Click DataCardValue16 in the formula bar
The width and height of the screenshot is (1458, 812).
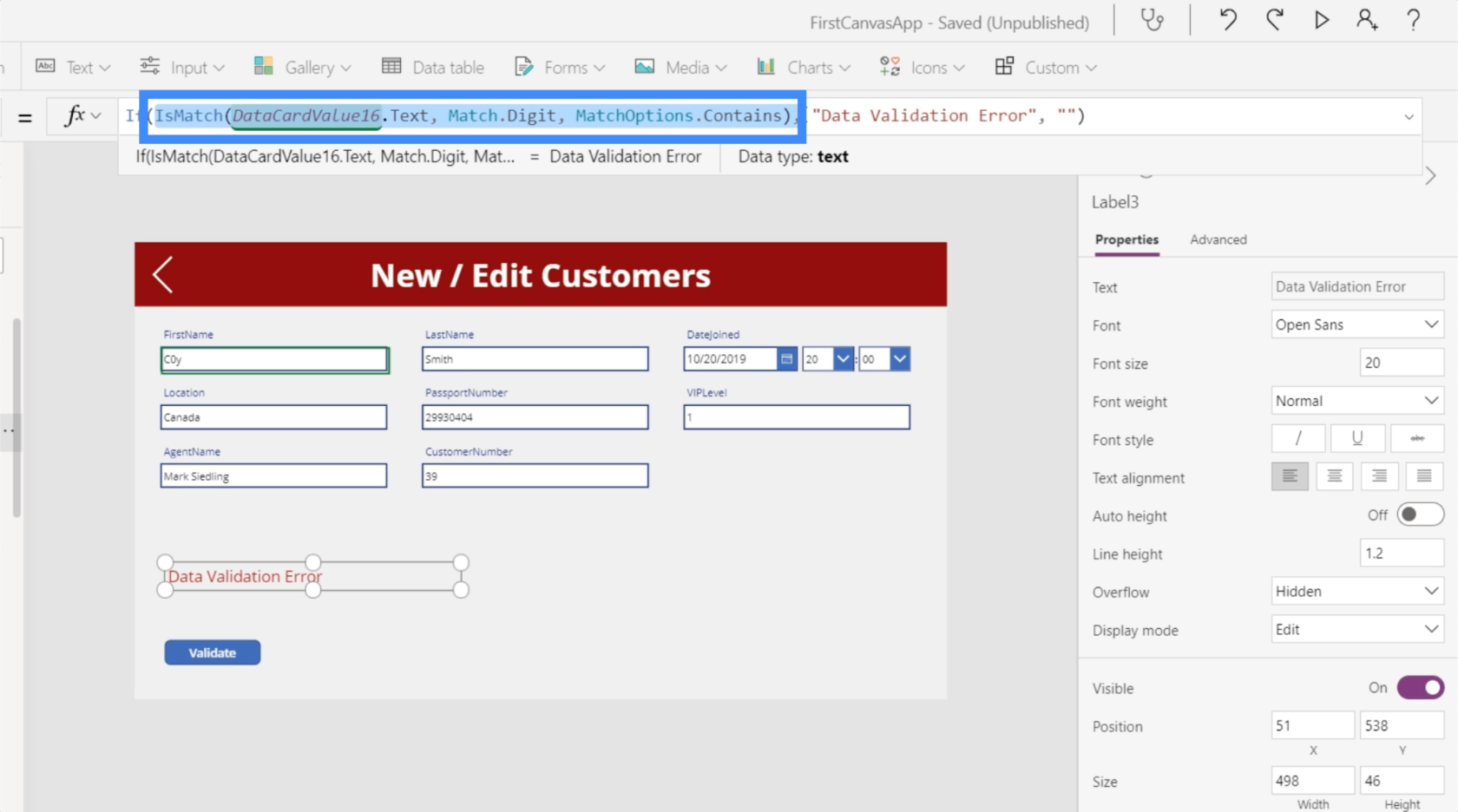coord(306,115)
